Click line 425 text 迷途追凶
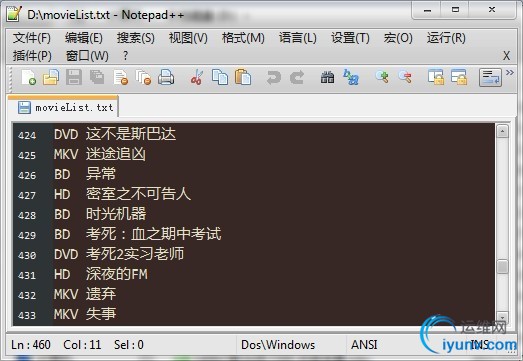The height and width of the screenshot is (361, 523). tap(116, 154)
